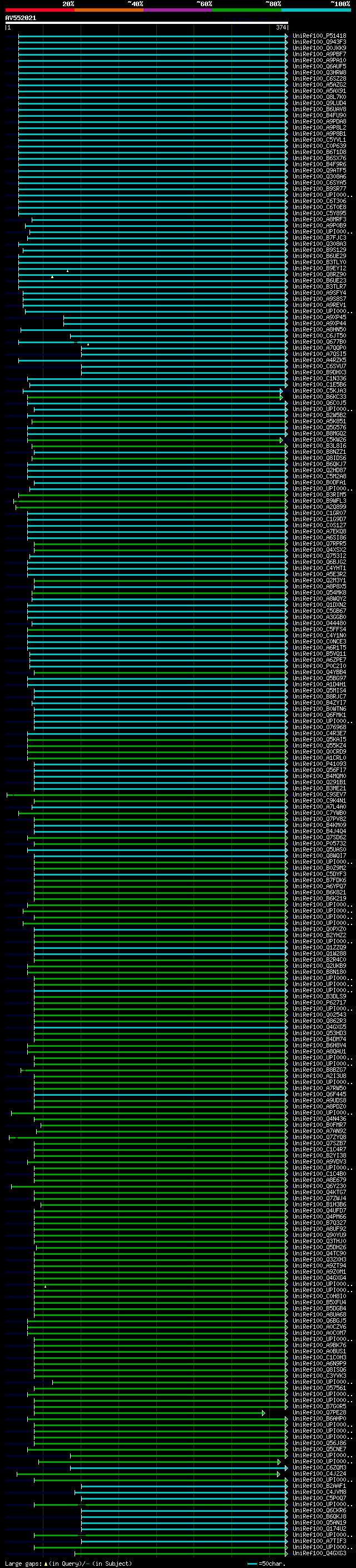Click the white query ruler bar below AV552021
Image resolution: width=356 pixels, height=1568 pixels.
point(147,23)
